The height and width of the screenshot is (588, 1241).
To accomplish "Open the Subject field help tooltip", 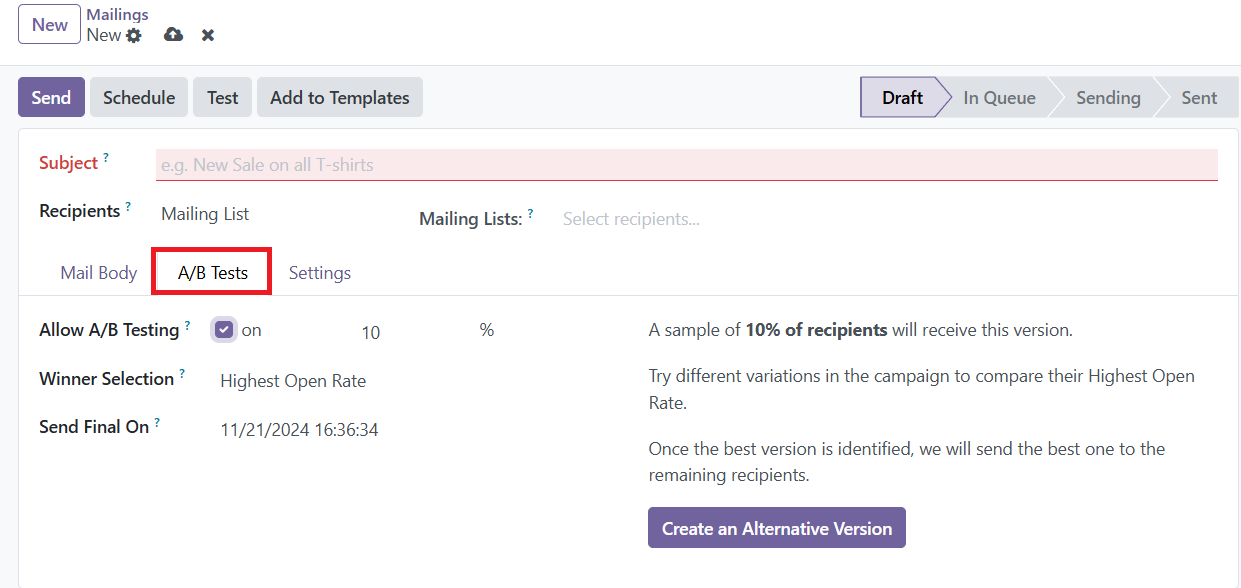I will [106, 157].
